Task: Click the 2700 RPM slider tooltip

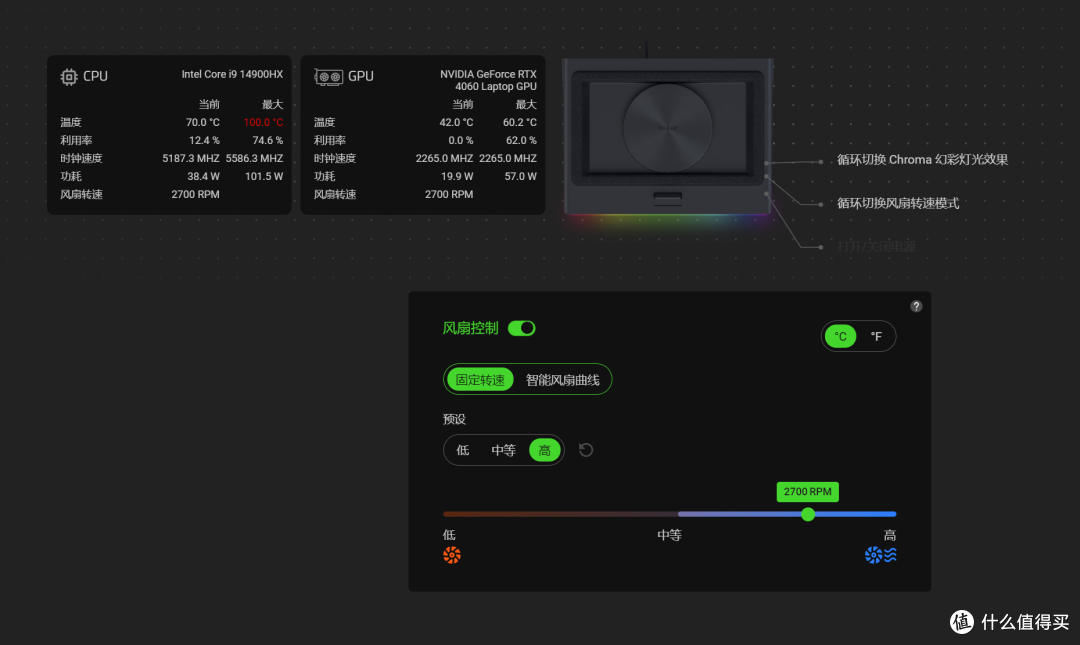Action: [807, 491]
